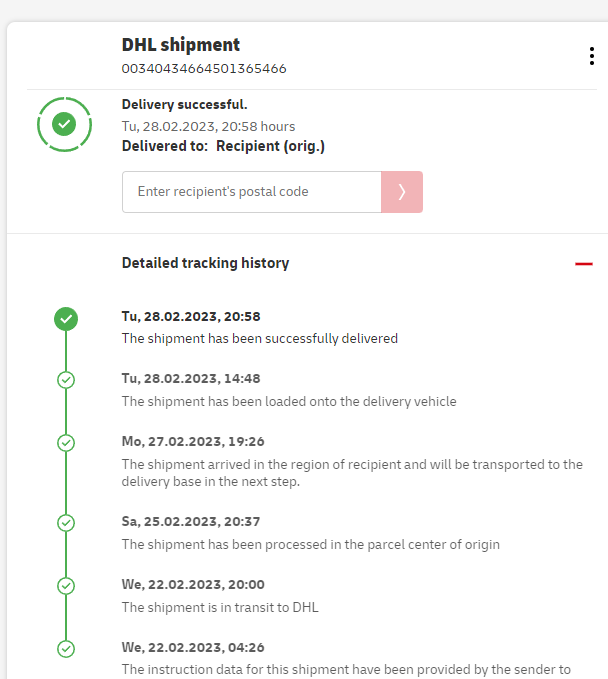The width and height of the screenshot is (608, 679).
Task: Click the DHL shipment title
Action: click(x=181, y=45)
